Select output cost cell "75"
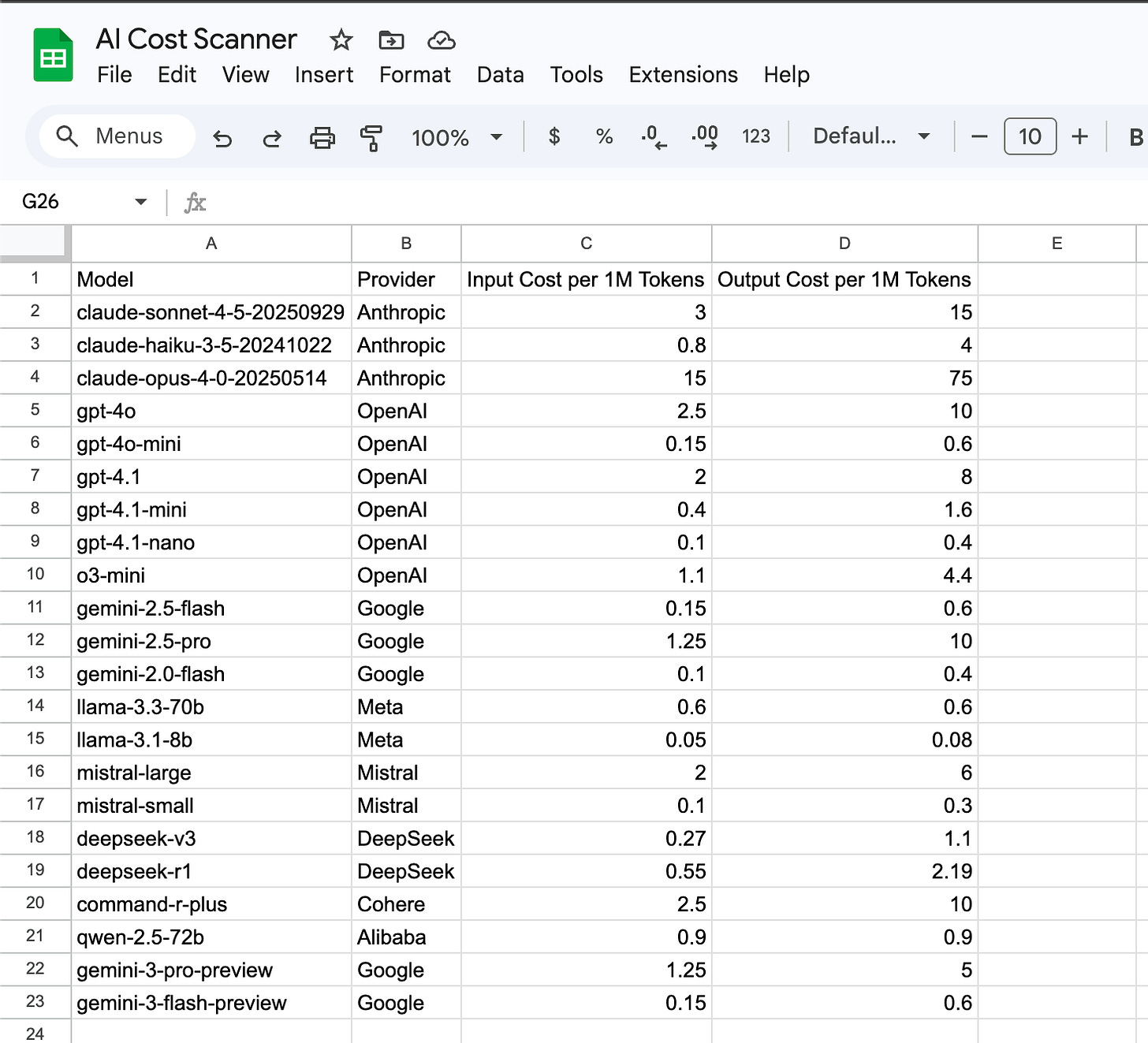The width and height of the screenshot is (1148, 1043). click(x=844, y=378)
